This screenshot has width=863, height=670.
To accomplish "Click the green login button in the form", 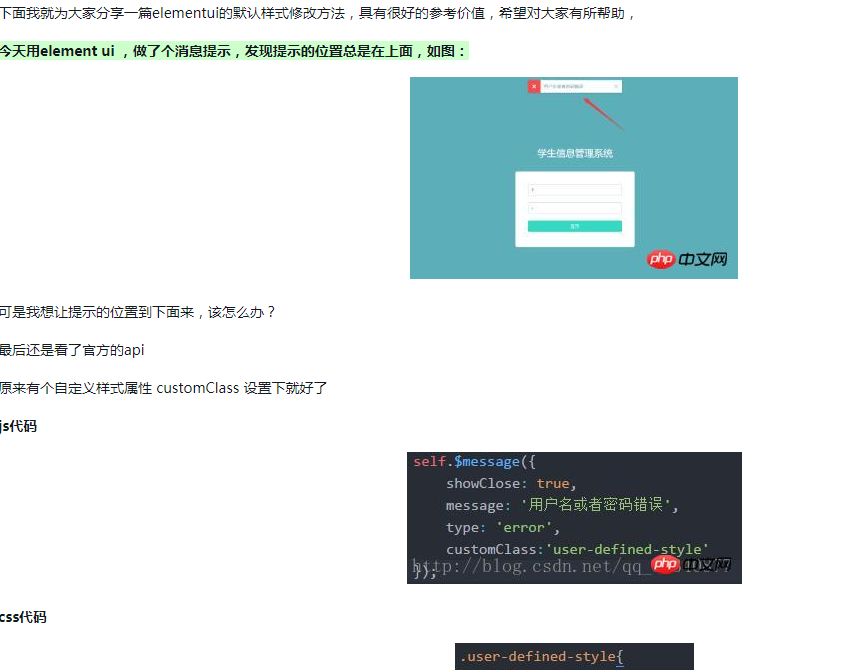I will pos(575,226).
